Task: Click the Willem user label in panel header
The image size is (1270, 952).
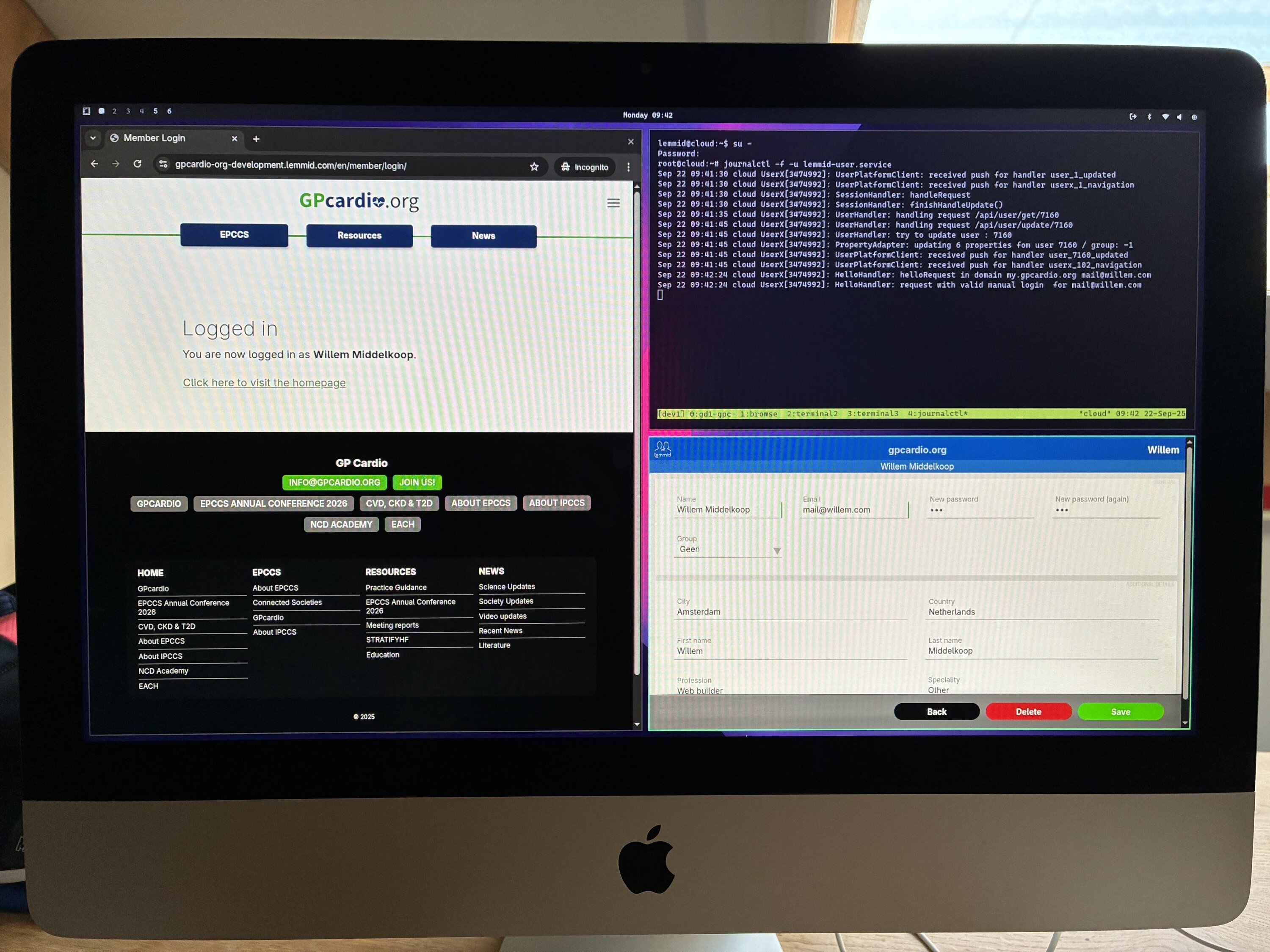Action: tap(1162, 450)
